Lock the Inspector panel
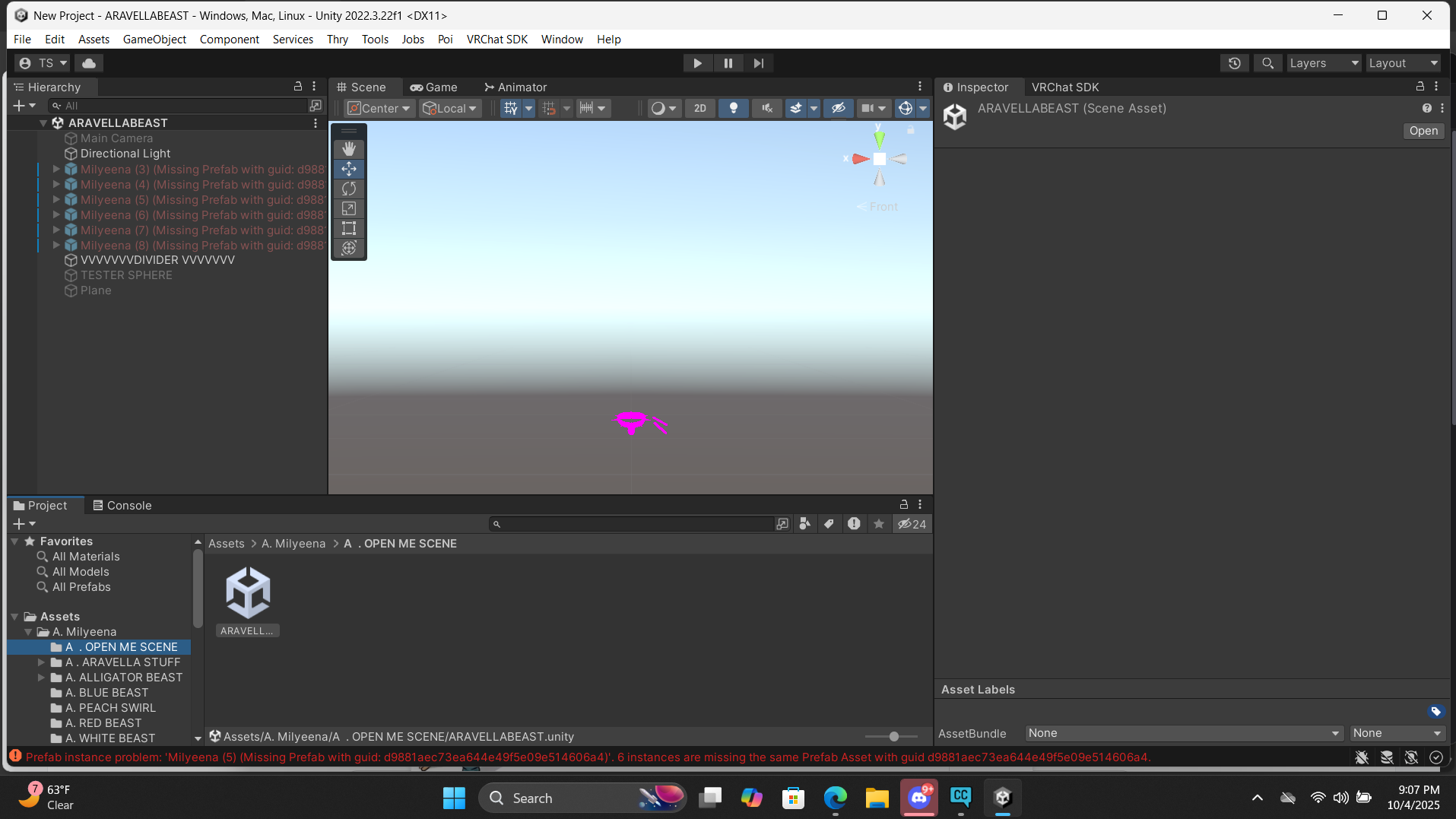 point(1420,87)
